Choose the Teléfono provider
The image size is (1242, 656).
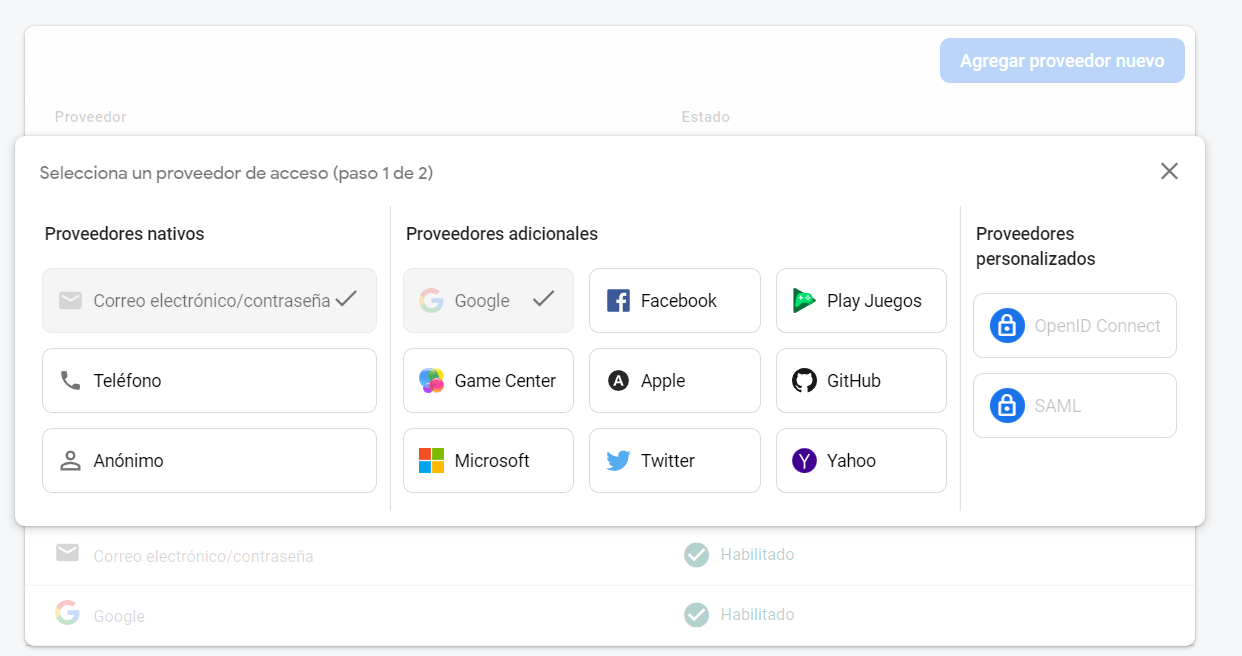pyautogui.click(x=209, y=380)
